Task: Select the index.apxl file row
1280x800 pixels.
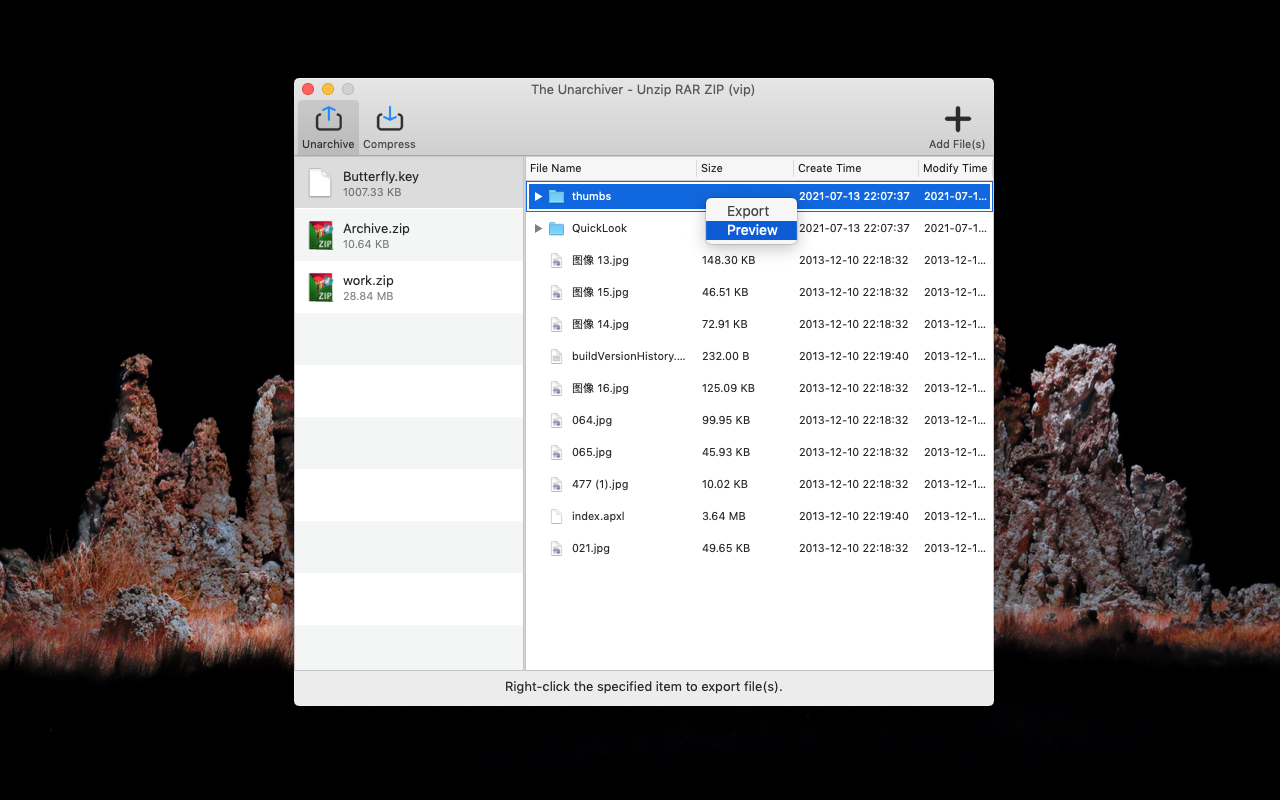Action: click(598, 516)
